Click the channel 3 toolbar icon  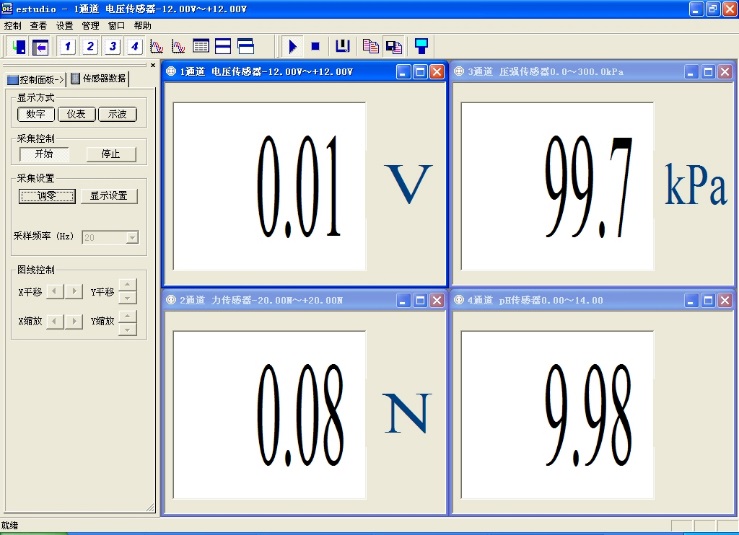tap(112, 46)
